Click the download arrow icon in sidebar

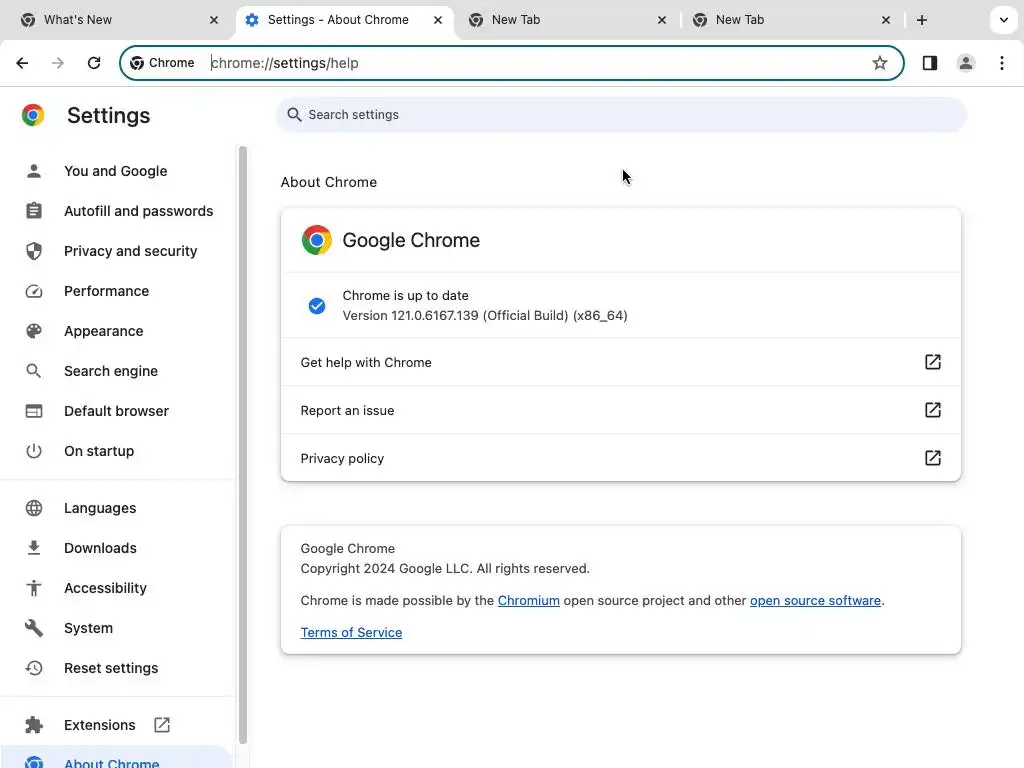(x=34, y=548)
